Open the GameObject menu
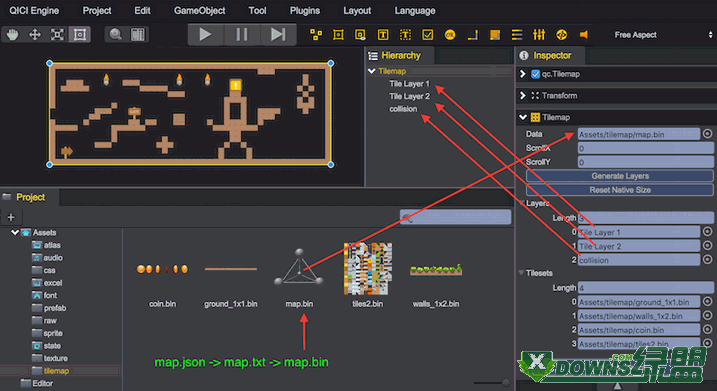 [x=199, y=11]
